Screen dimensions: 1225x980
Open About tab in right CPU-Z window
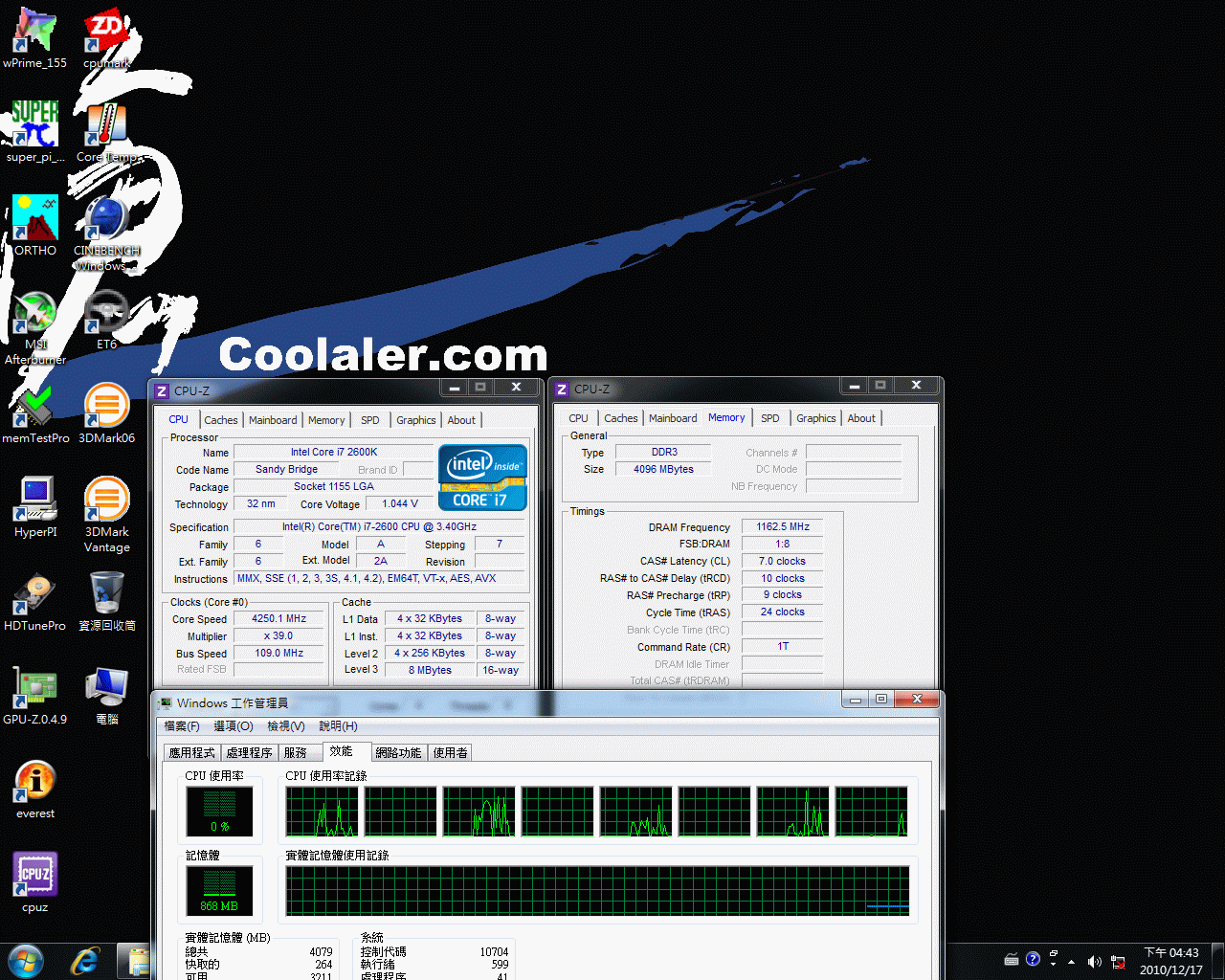[861, 418]
